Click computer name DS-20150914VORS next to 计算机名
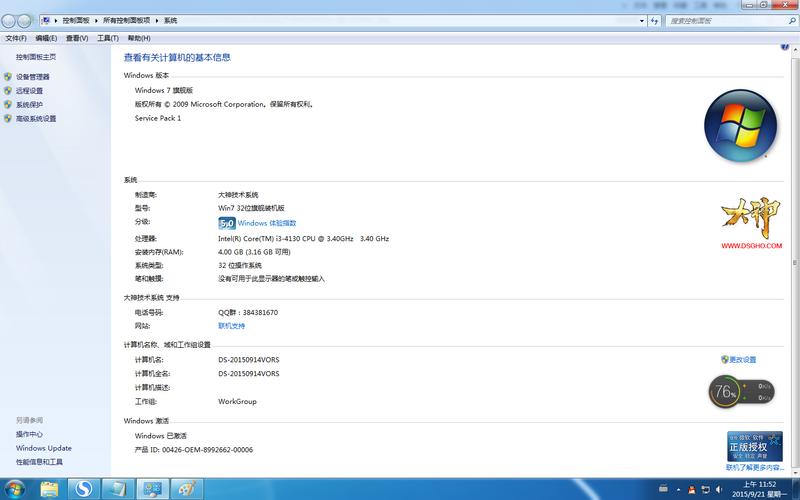This screenshot has height=500, width=800. (x=249, y=360)
